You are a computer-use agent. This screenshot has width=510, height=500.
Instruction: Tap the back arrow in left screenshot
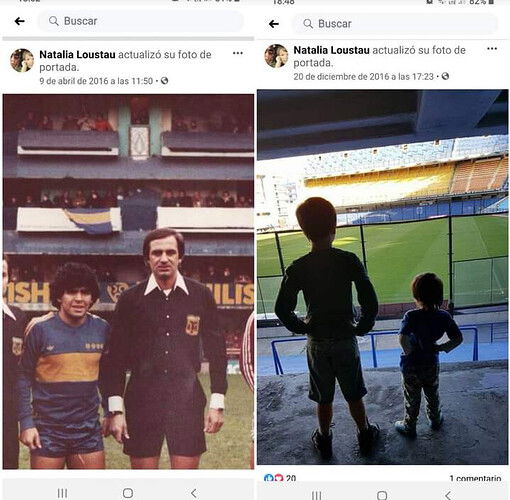pos(20,21)
